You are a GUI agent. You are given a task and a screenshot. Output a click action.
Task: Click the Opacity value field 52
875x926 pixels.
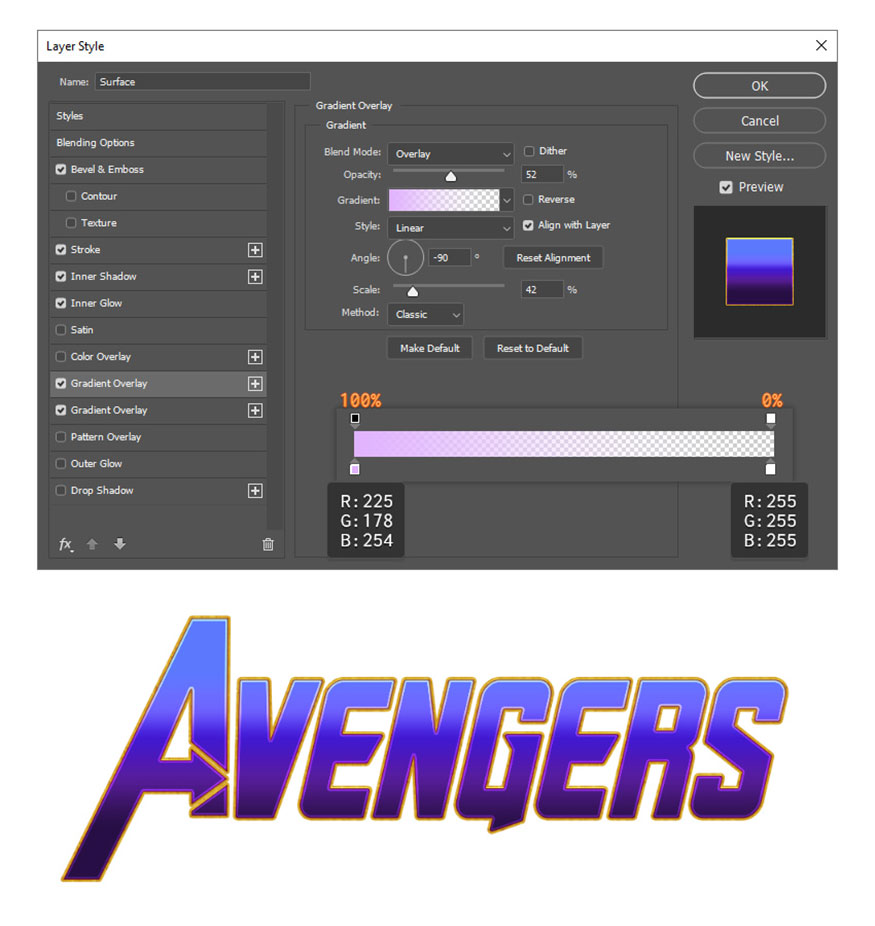coord(541,175)
